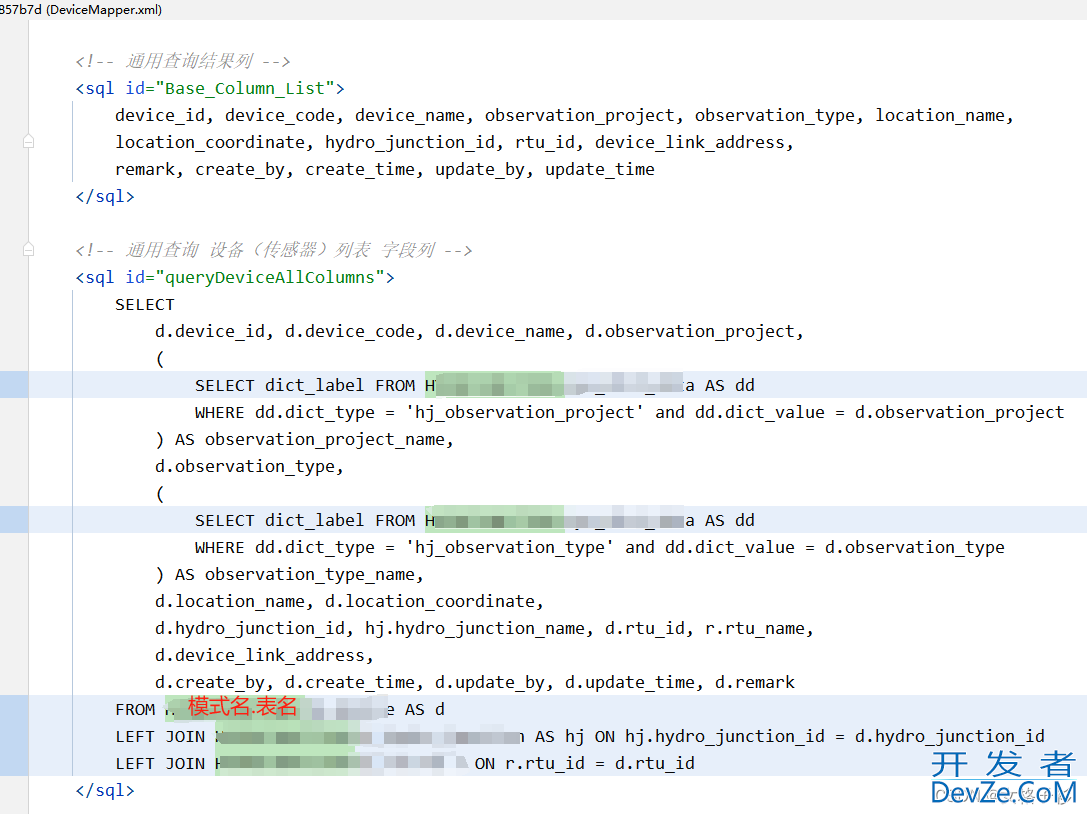The height and width of the screenshot is (814, 1087).
Task: Click update_time at end of remark line
Action: point(600,169)
